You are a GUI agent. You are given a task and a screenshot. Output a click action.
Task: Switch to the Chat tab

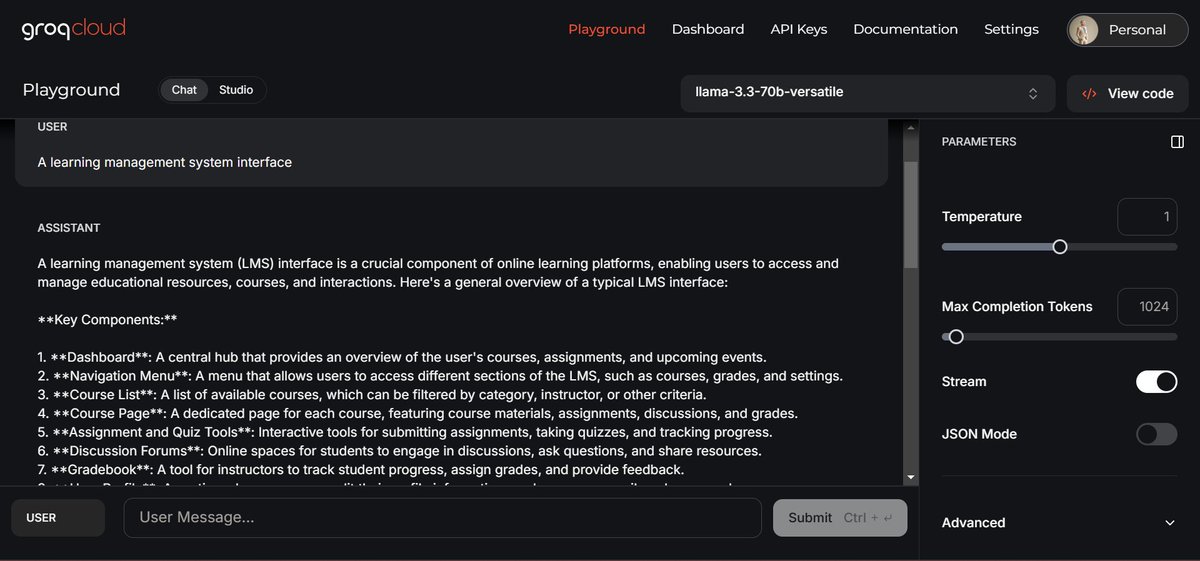184,90
